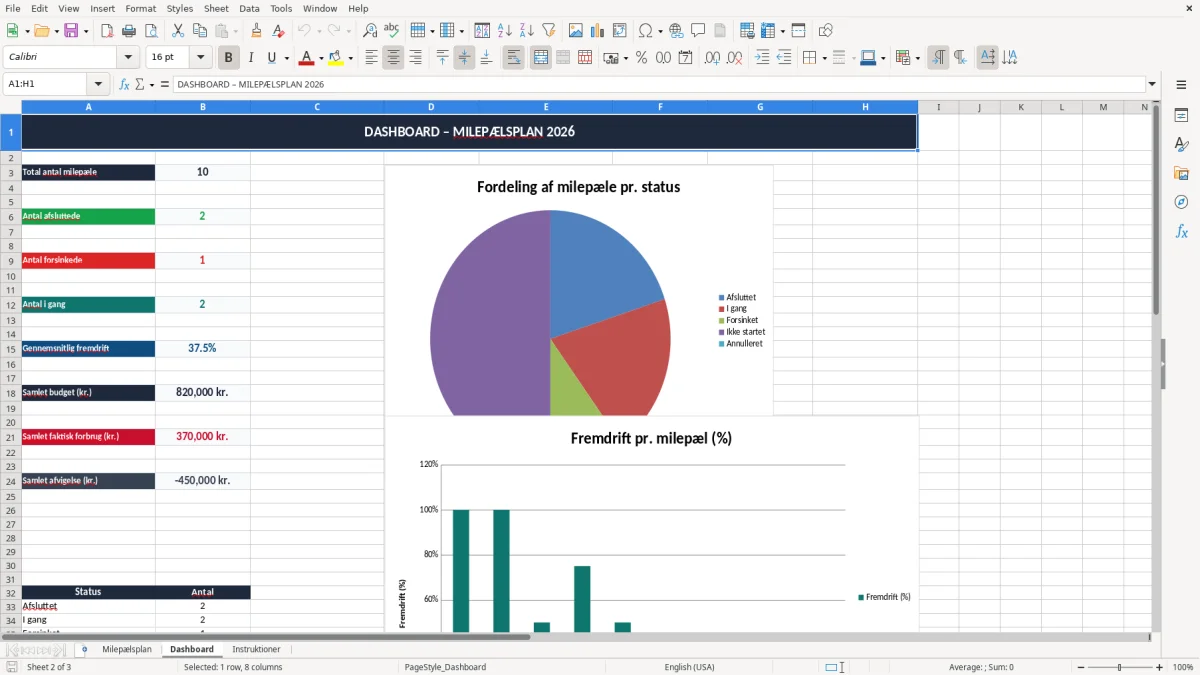
Task: Click the Increase Indent icon
Action: point(762,58)
